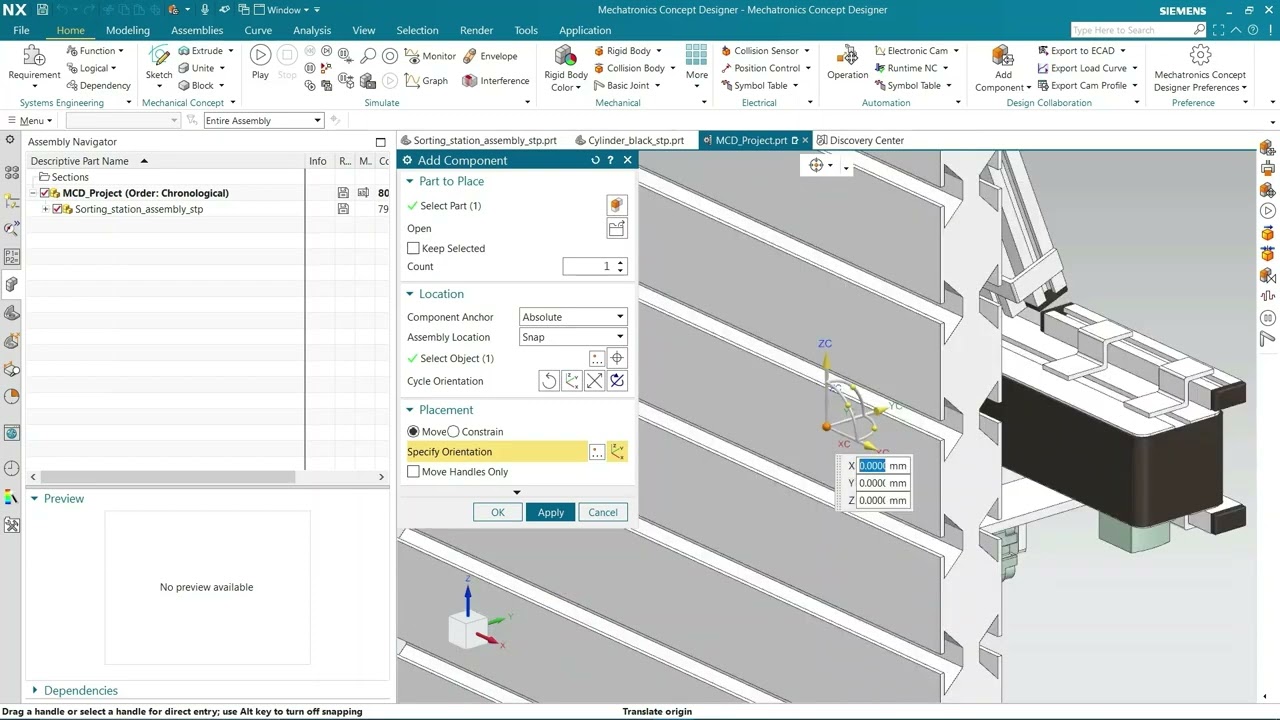1280x720 pixels.
Task: Select the Collision Body command
Action: (628, 68)
